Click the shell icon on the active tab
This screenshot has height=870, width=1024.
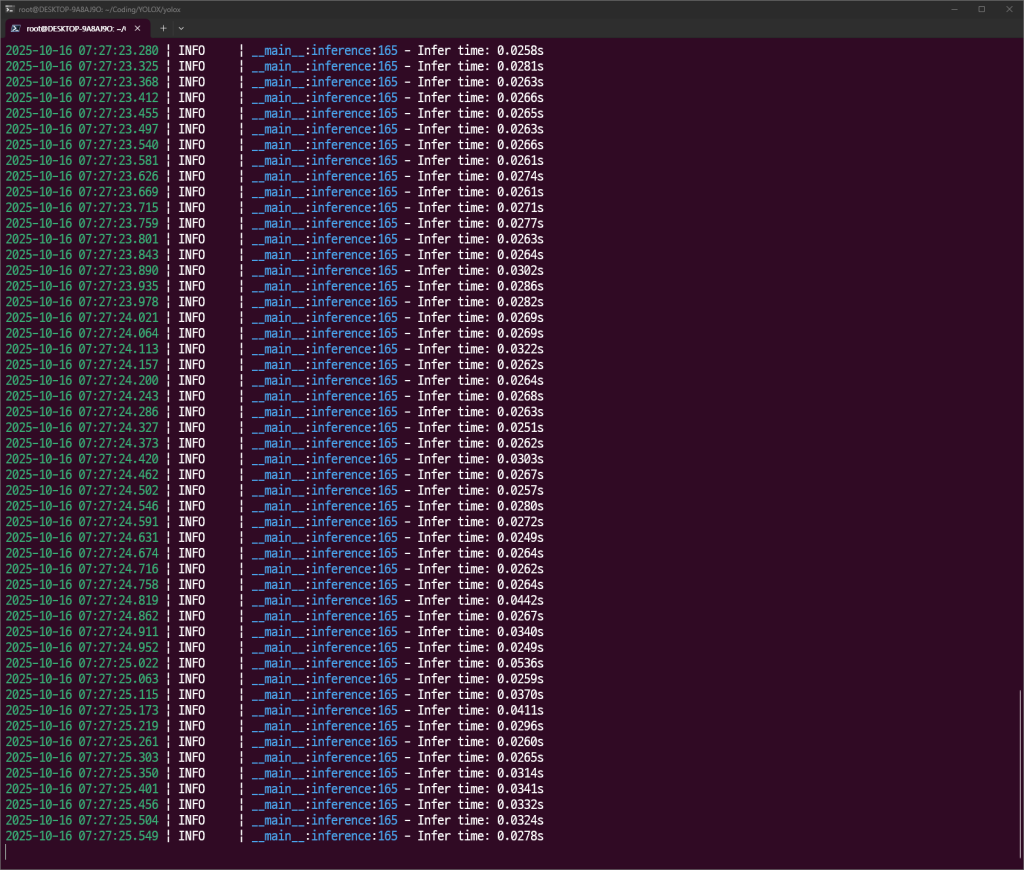(13, 28)
